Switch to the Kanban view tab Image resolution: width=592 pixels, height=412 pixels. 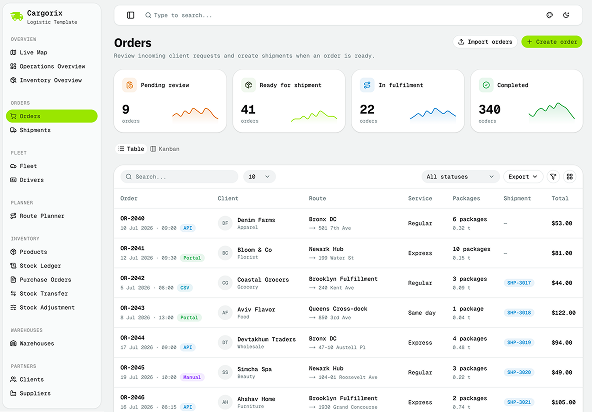pyautogui.click(x=165, y=149)
